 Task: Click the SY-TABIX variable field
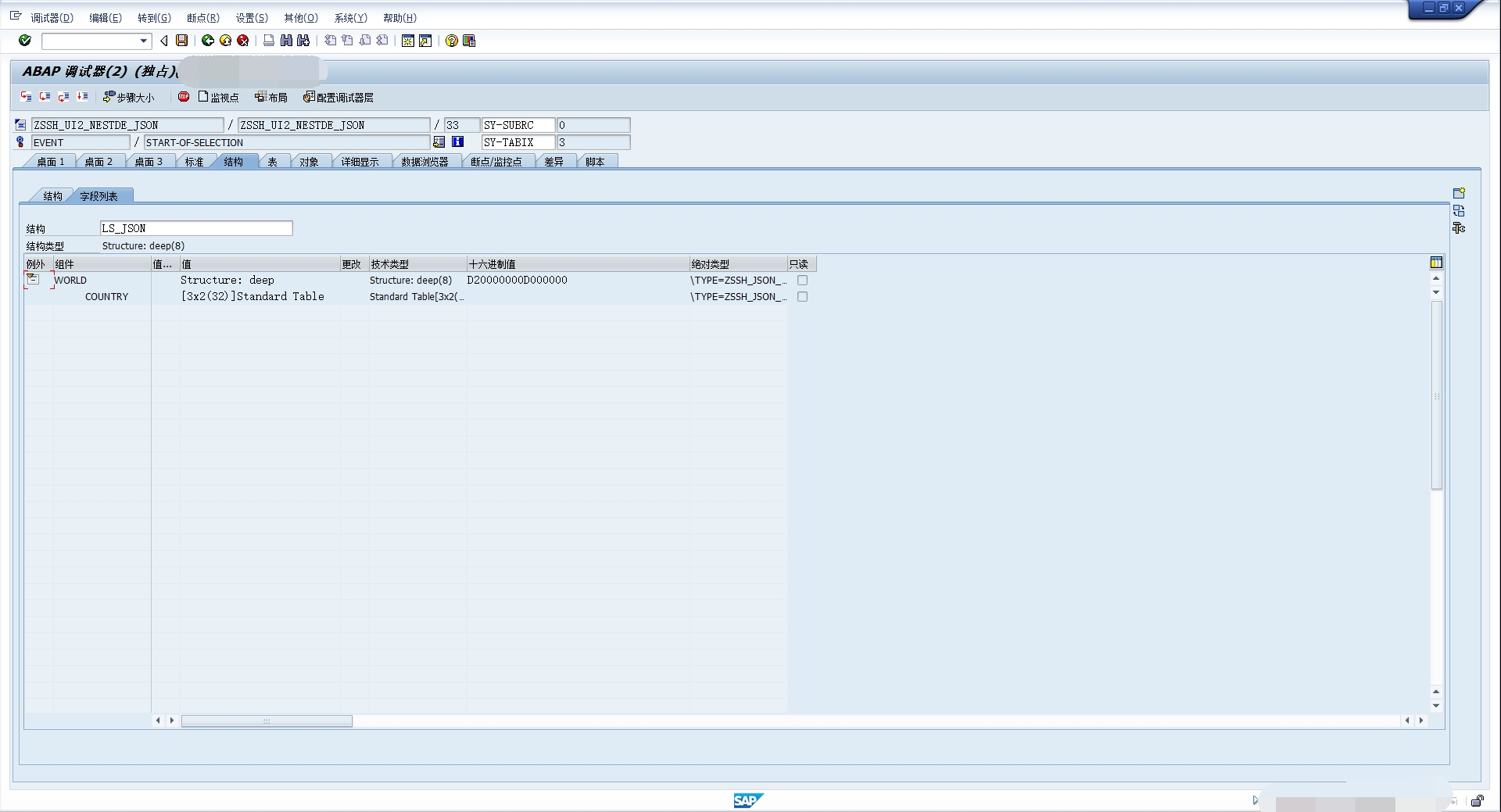pyautogui.click(x=518, y=142)
